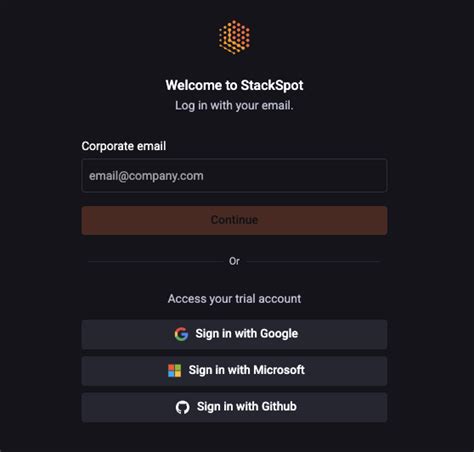Click the divider line left of Or
This screenshot has height=452, width=474.
tap(155, 262)
